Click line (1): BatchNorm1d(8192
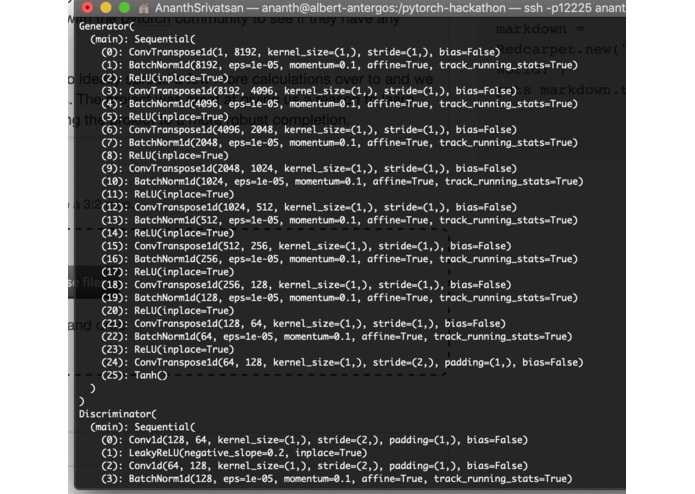 pyautogui.click(x=340, y=65)
